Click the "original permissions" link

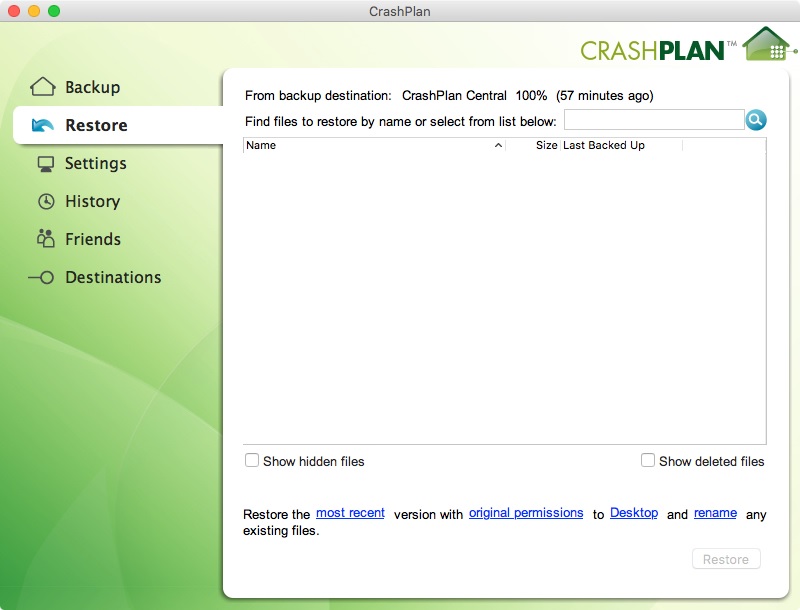click(526, 513)
